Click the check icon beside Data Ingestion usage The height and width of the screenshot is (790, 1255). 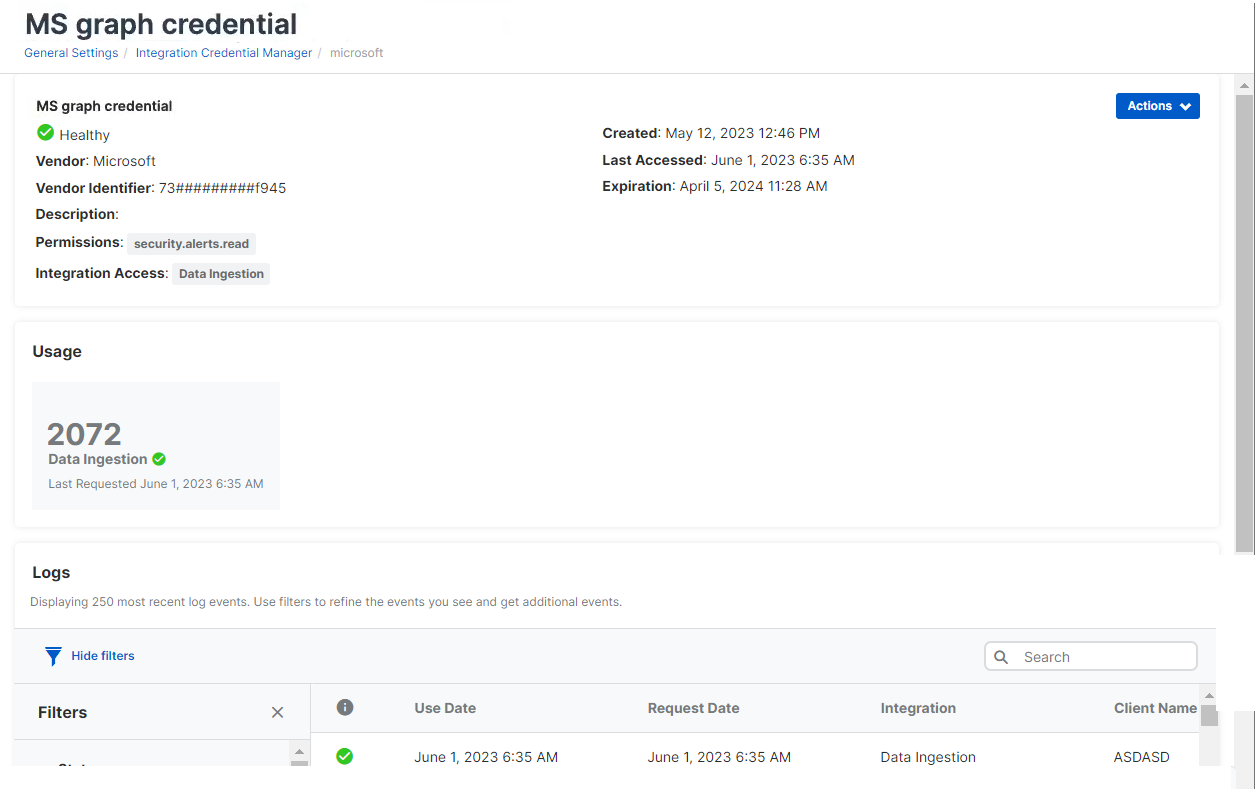(159, 459)
